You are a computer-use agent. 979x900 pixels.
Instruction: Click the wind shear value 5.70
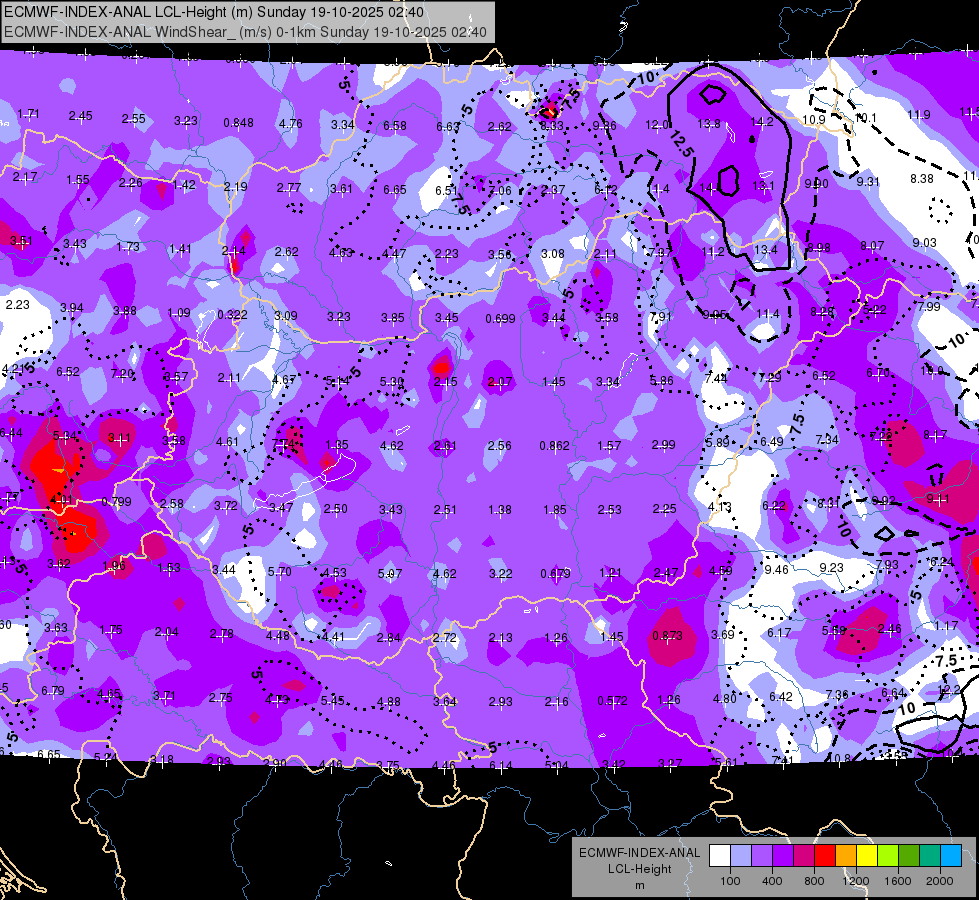point(279,571)
